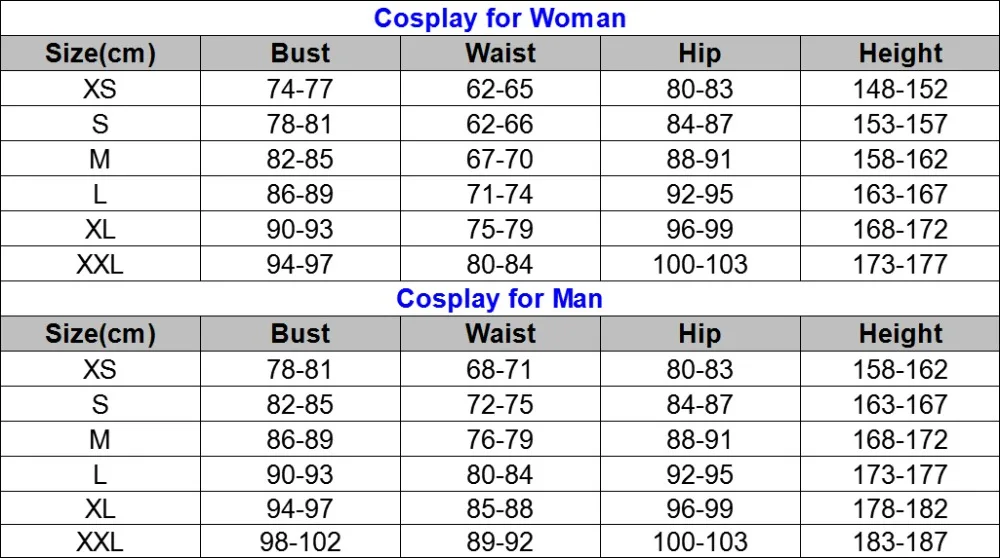Select Man XL height cell 178-182
1000x558 pixels.
tap(900, 509)
